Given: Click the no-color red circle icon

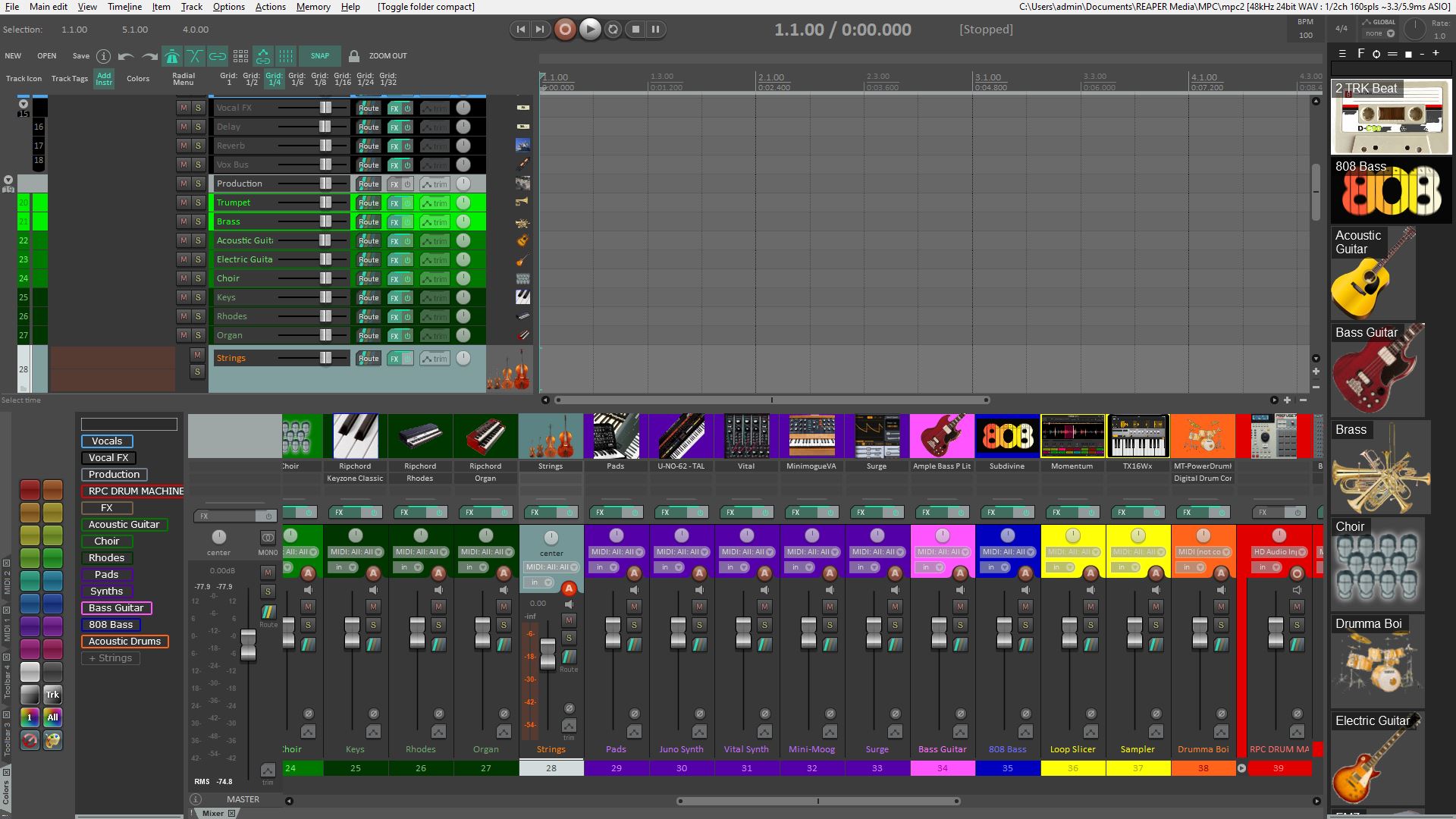Looking at the screenshot, I should coord(30,740).
